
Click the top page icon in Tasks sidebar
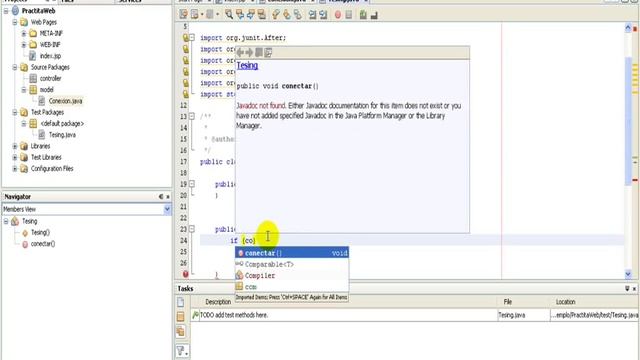181,302
